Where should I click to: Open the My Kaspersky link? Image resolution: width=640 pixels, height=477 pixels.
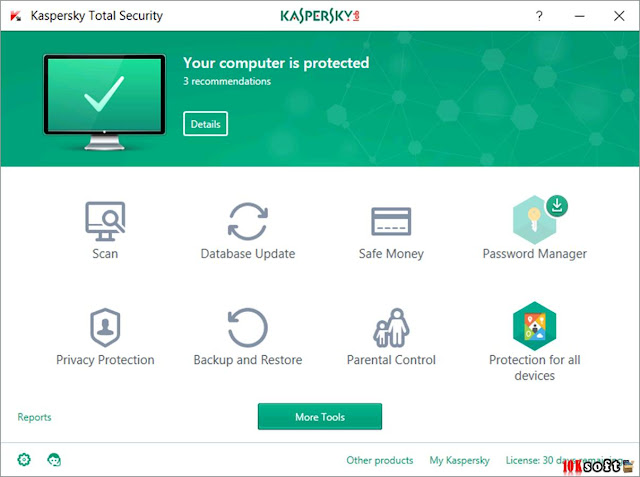click(459, 460)
